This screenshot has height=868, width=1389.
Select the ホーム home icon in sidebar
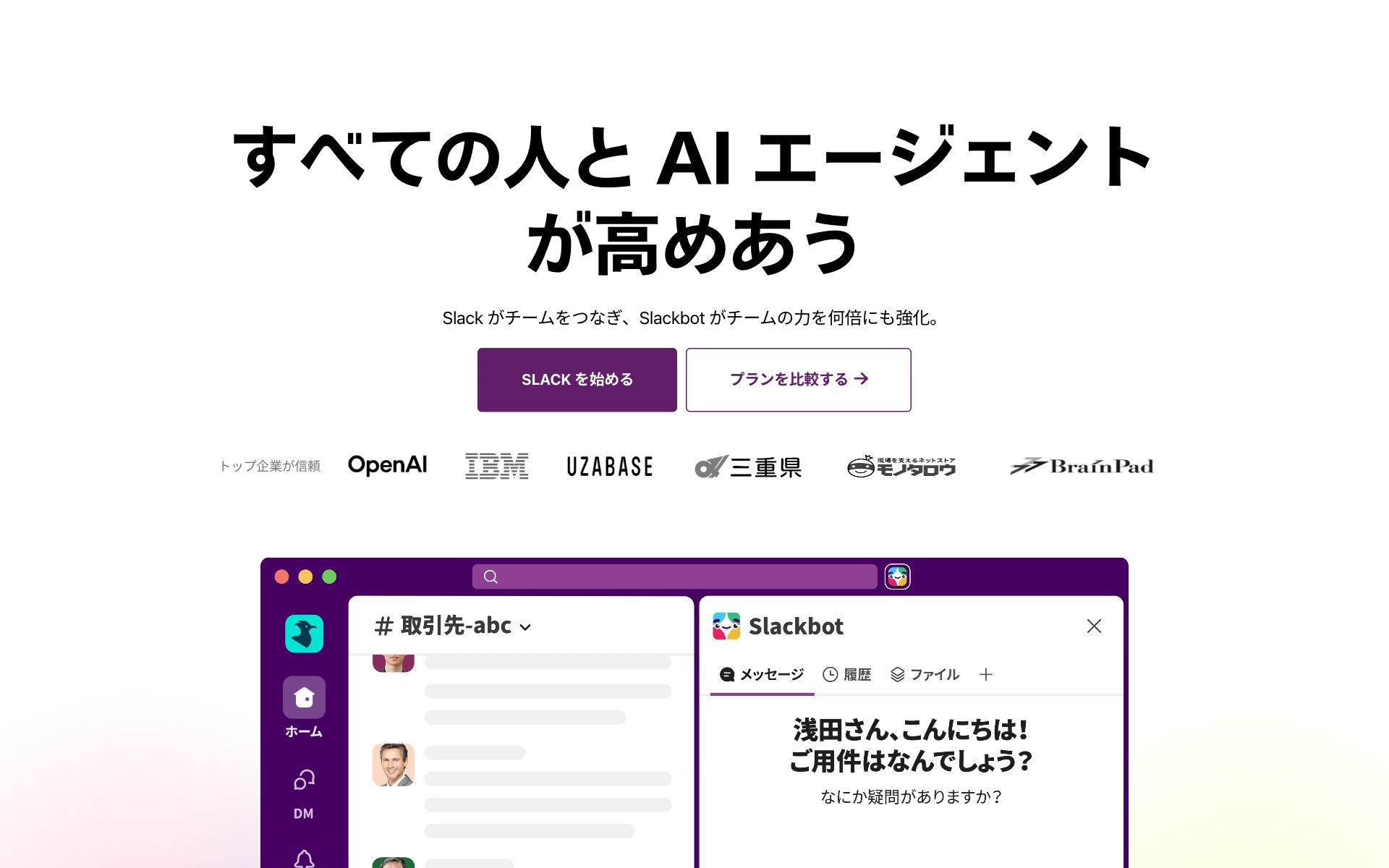click(x=304, y=697)
